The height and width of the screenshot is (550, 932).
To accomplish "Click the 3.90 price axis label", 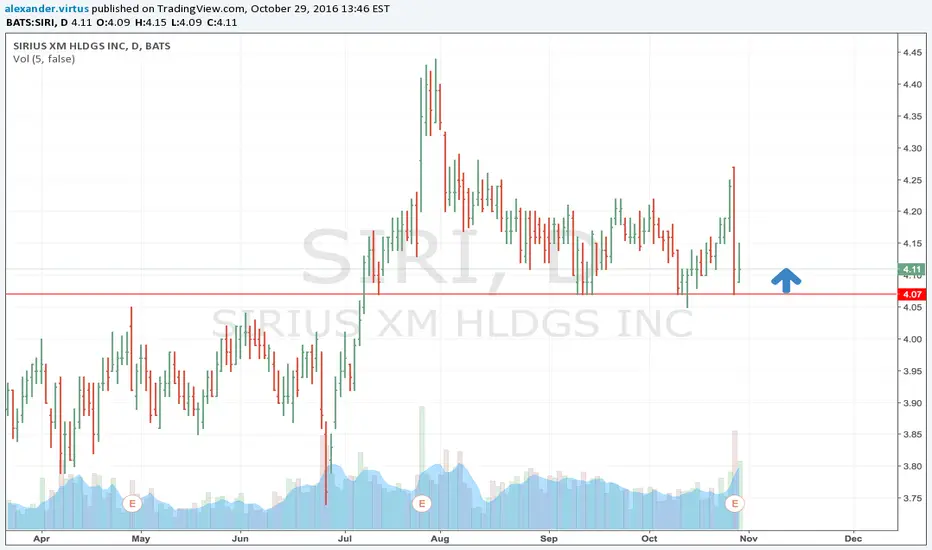I will coord(912,403).
